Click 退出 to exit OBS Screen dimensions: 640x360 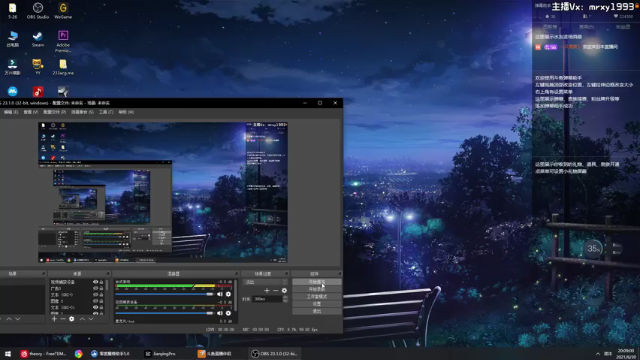click(317, 311)
